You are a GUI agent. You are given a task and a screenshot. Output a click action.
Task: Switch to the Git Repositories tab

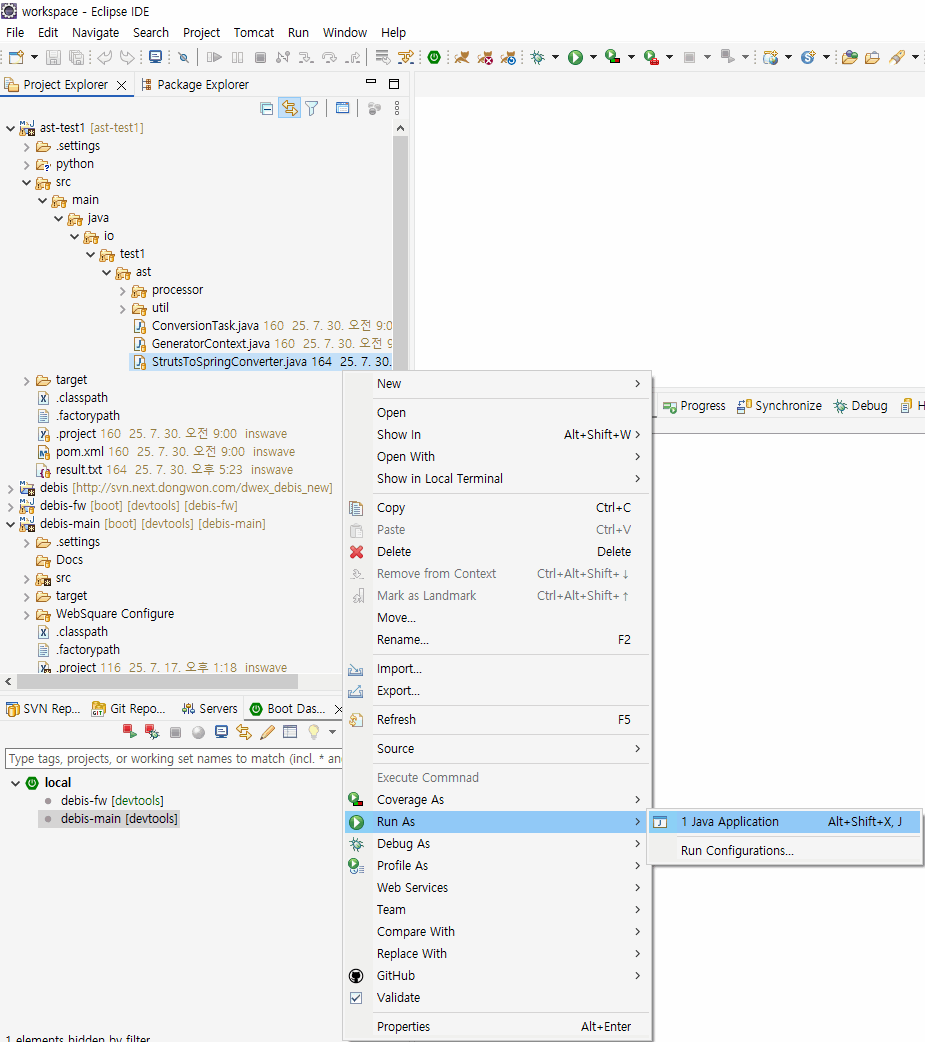pos(128,709)
